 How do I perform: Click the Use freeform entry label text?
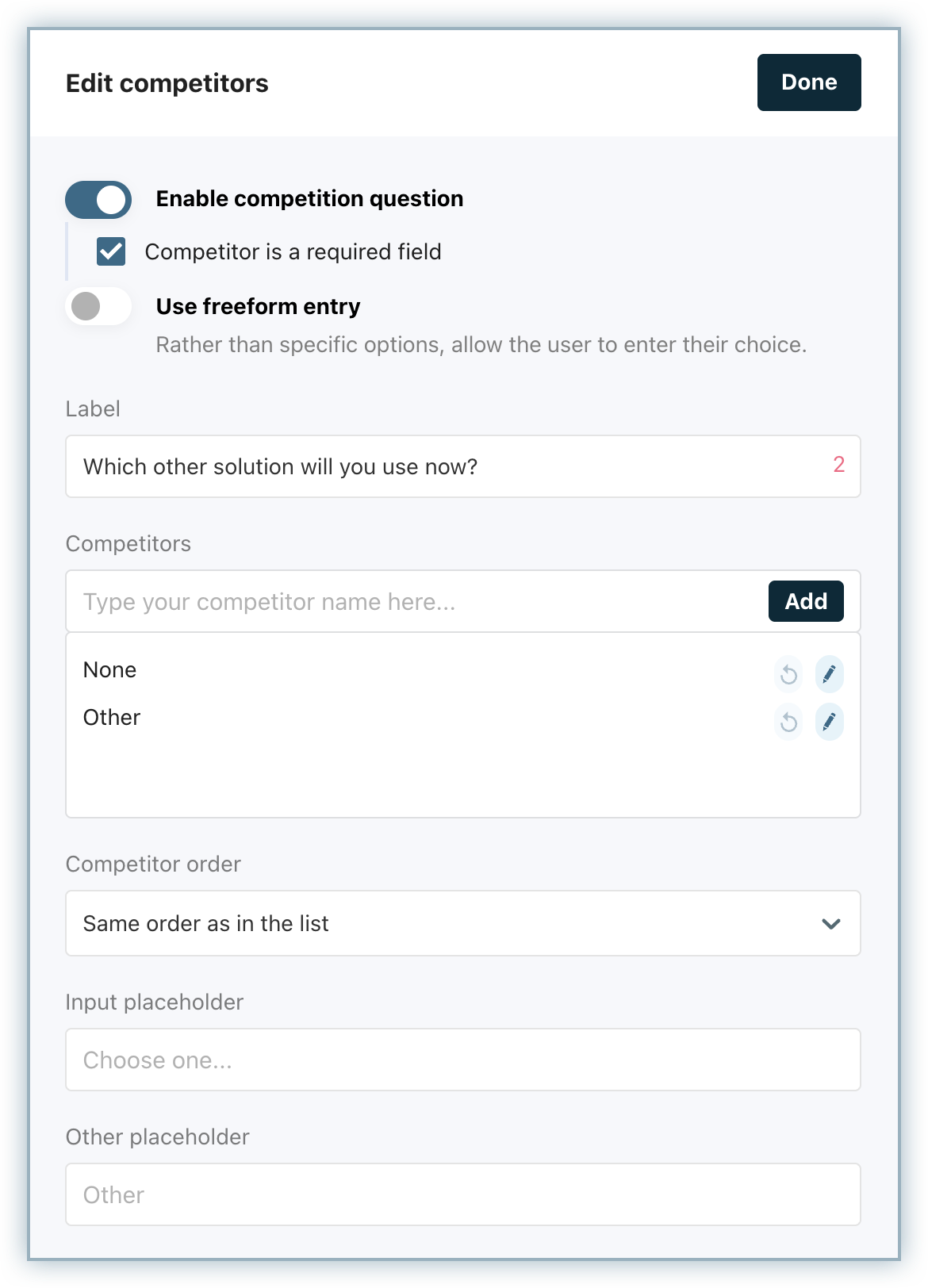[x=258, y=306]
